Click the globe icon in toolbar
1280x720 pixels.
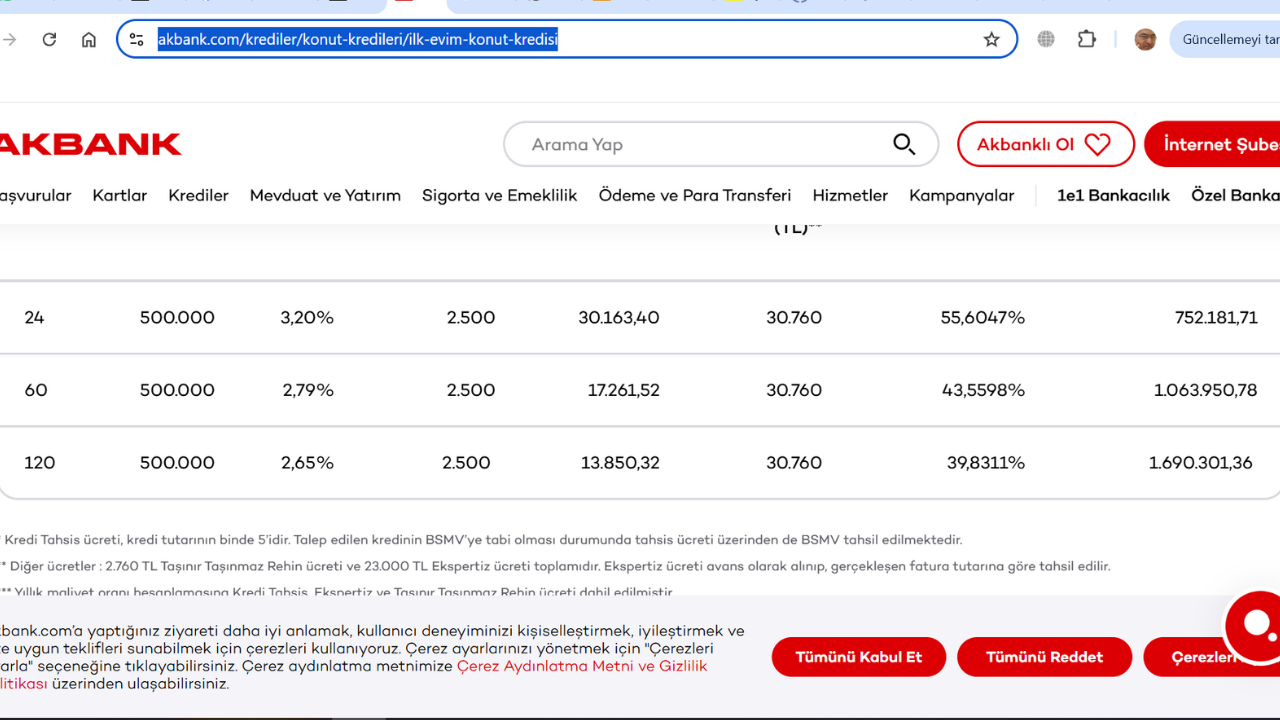[x=1046, y=40]
